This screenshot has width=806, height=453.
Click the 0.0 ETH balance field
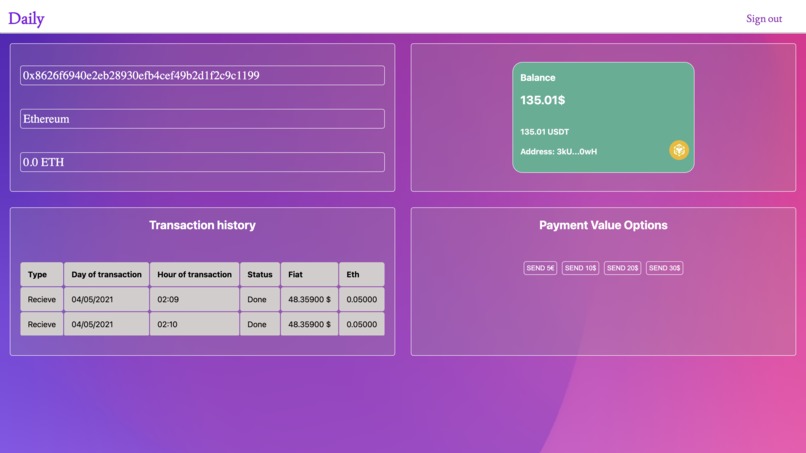[x=202, y=162]
